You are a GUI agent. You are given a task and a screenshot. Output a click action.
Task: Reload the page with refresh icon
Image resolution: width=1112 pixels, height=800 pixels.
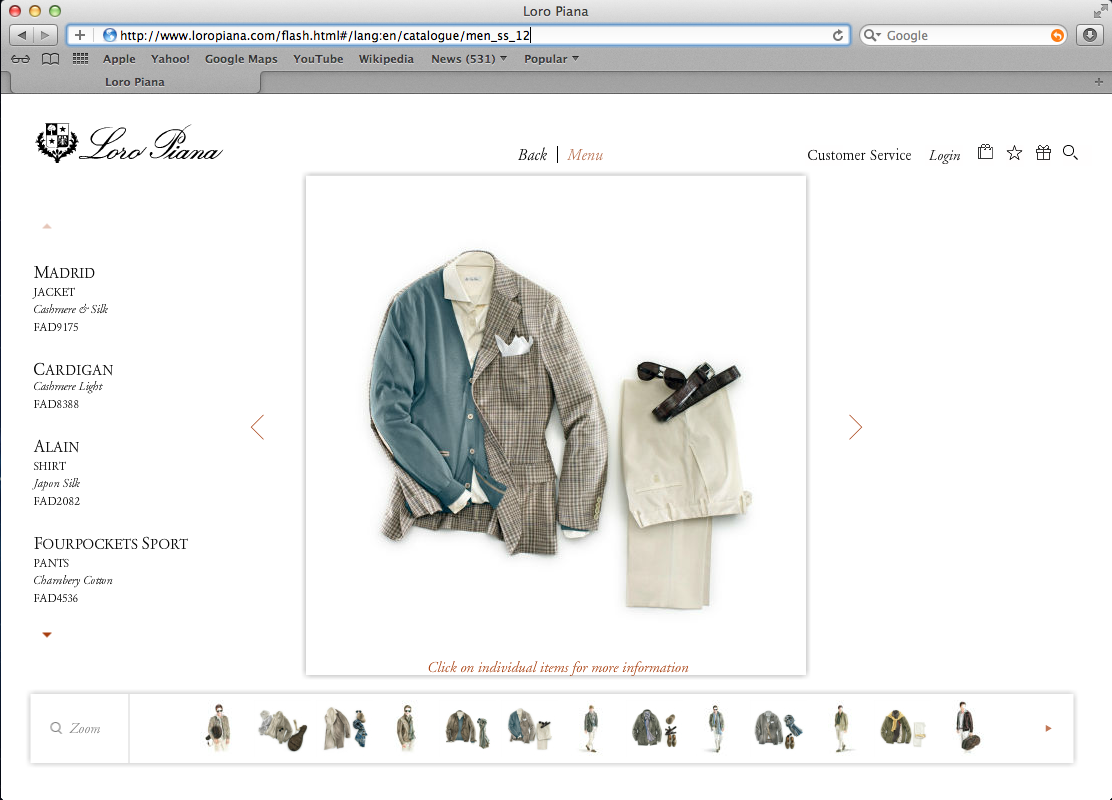pyautogui.click(x=838, y=35)
